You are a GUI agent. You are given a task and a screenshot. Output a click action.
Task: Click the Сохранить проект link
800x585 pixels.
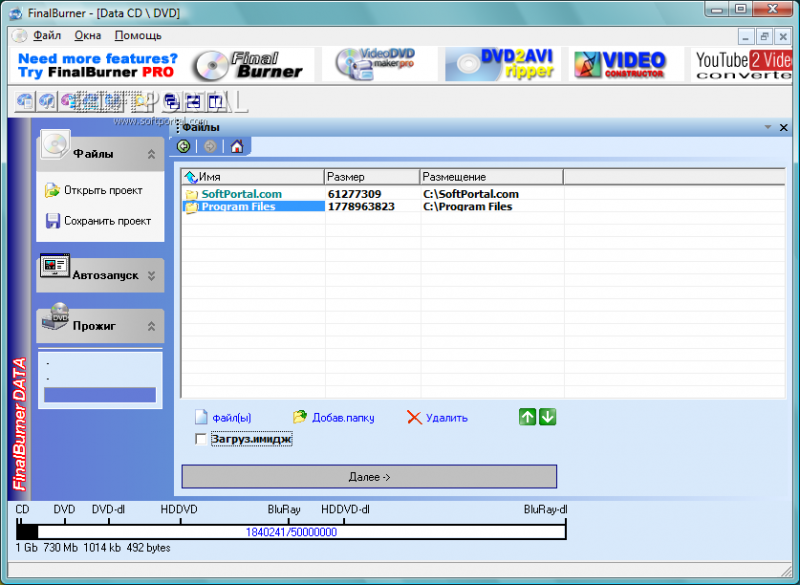pos(108,221)
